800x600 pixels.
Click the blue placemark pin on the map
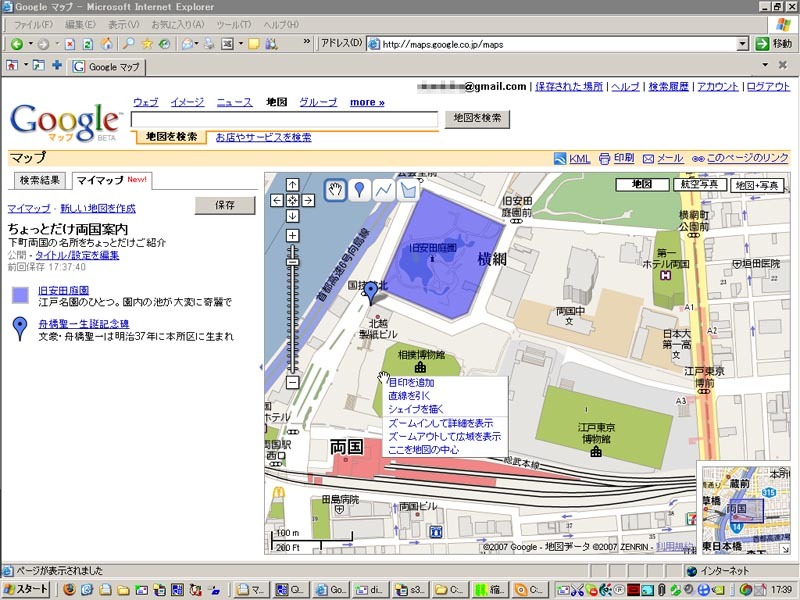coord(371,292)
